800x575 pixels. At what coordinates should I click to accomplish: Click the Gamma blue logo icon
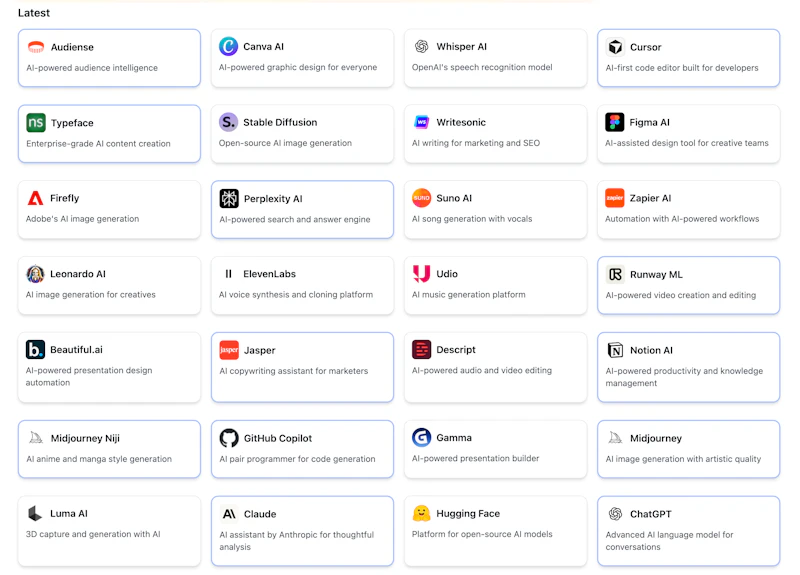tap(421, 437)
